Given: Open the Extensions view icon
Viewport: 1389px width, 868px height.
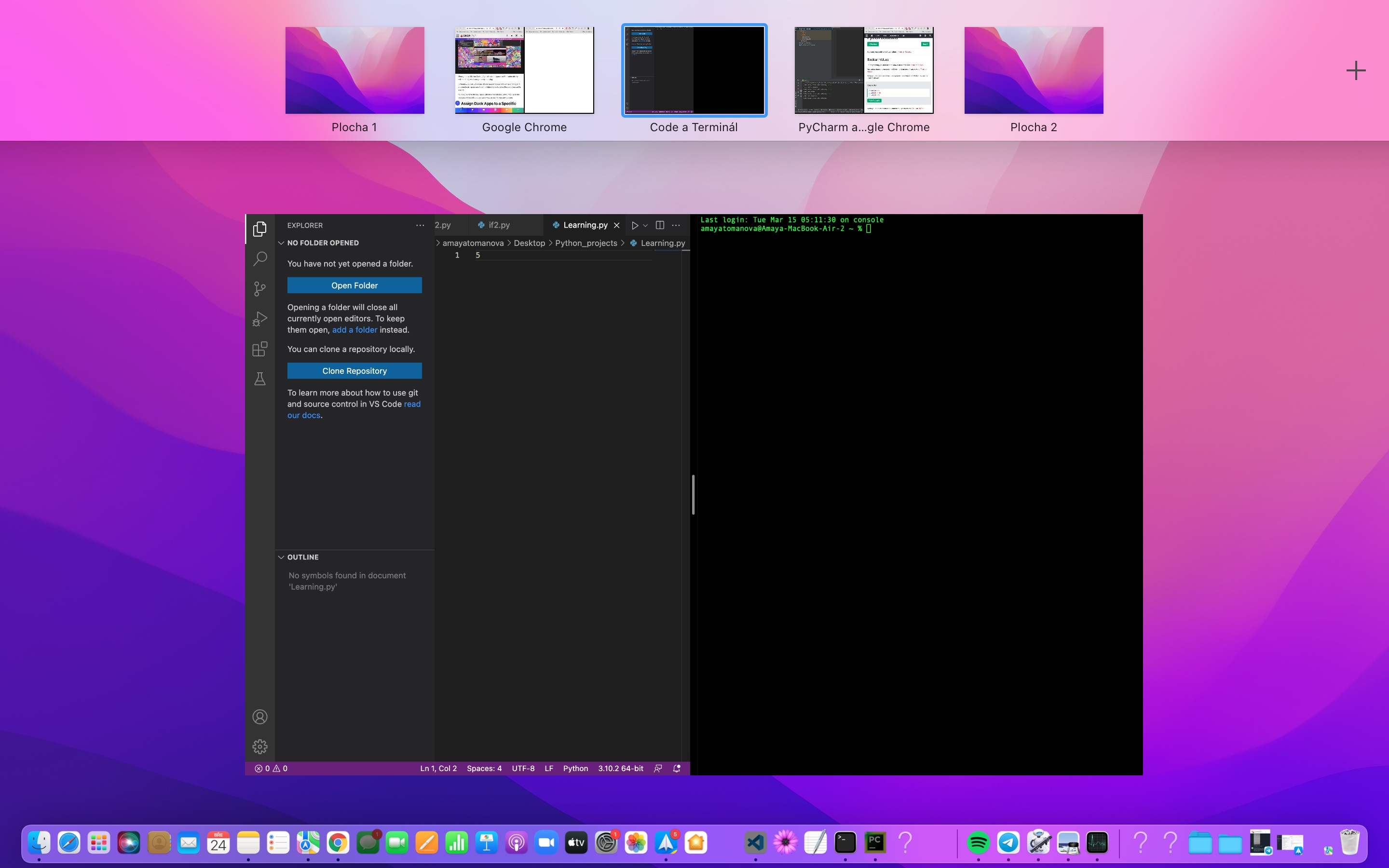Looking at the screenshot, I should click(x=260, y=349).
